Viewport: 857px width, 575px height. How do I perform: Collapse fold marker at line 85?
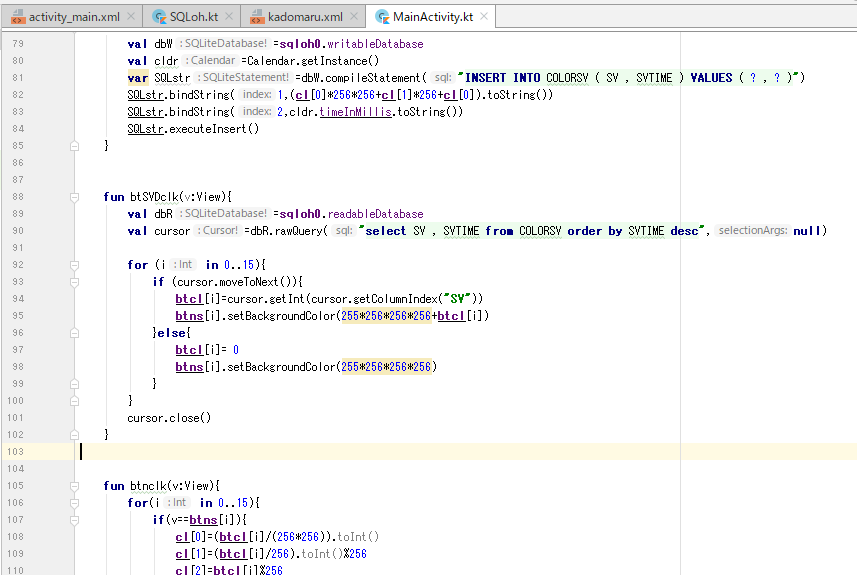coord(74,146)
